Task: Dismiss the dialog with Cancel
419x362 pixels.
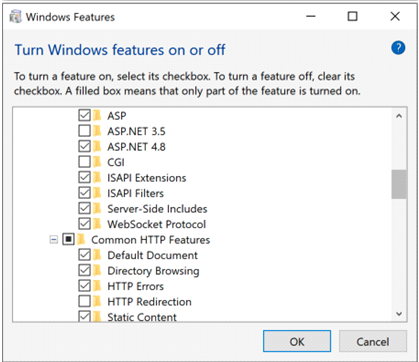Action: coord(373,341)
